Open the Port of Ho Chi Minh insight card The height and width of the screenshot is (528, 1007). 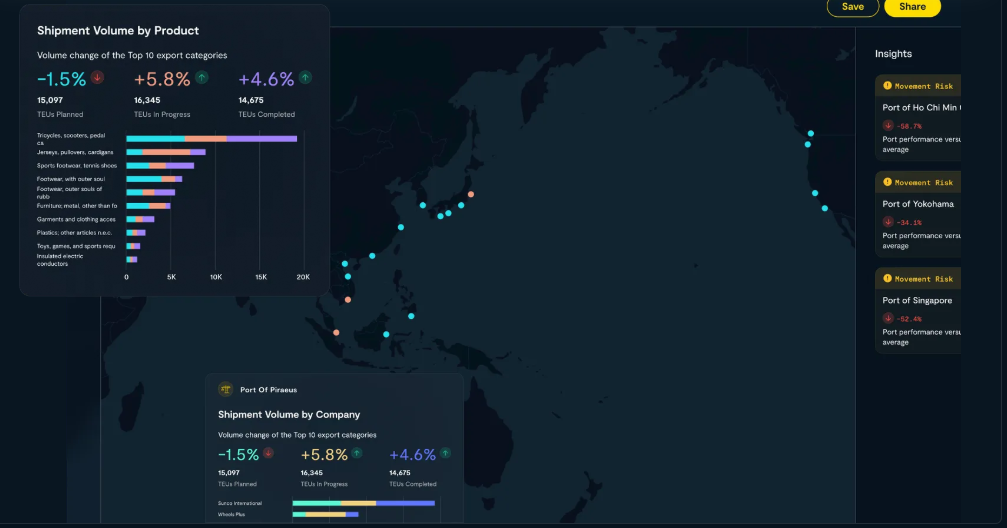pyautogui.click(x=918, y=117)
